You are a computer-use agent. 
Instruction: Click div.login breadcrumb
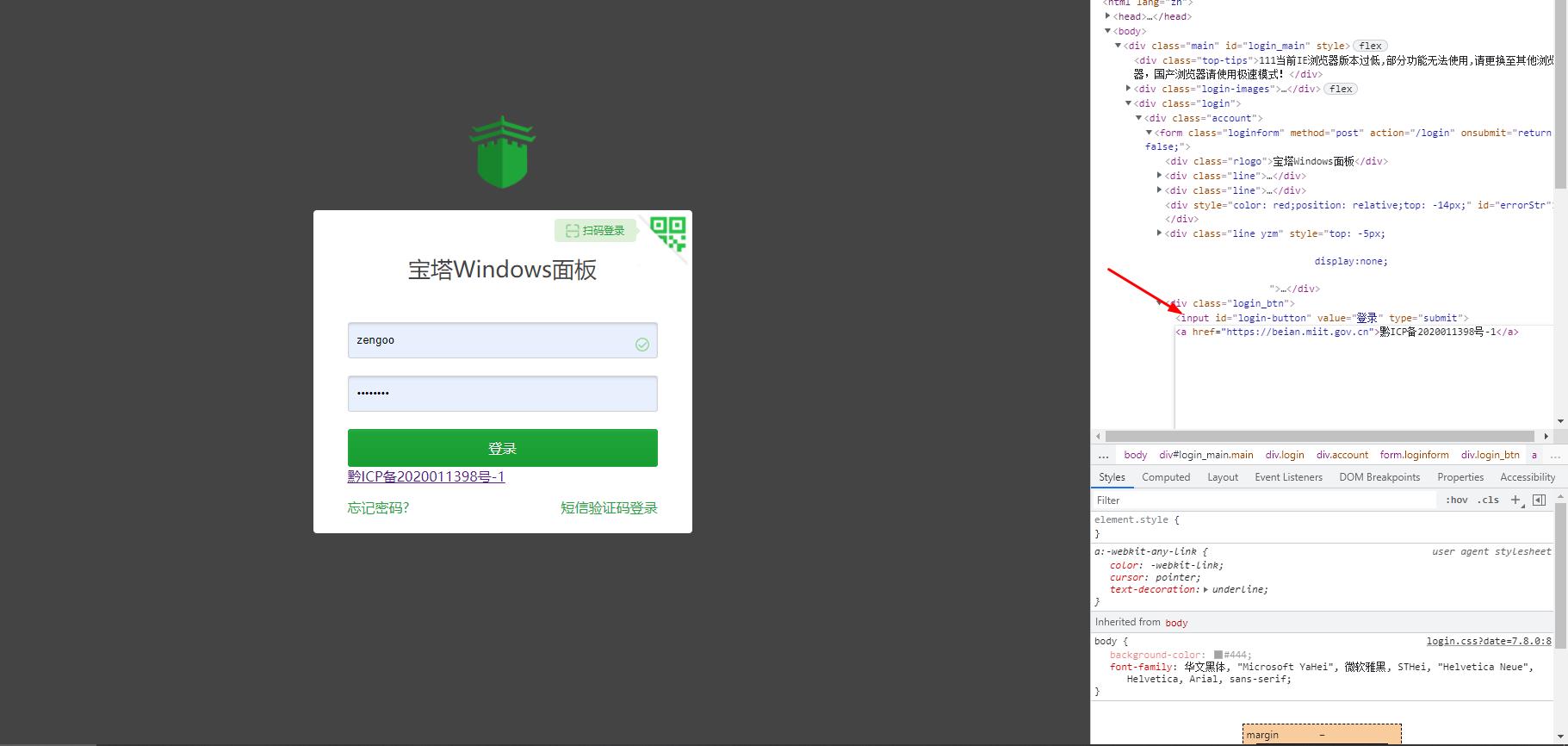(1285, 455)
